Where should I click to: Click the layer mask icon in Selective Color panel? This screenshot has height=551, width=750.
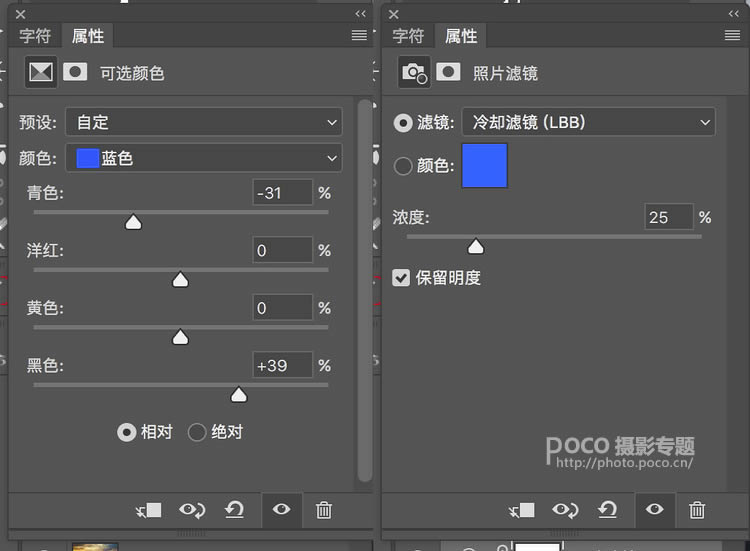point(75,72)
